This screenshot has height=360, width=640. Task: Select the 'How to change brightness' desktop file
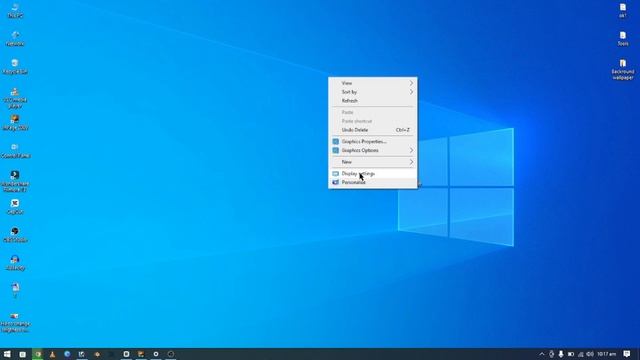[15, 322]
